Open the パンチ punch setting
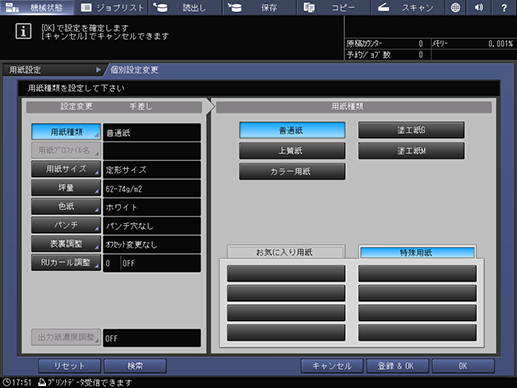 point(66,225)
